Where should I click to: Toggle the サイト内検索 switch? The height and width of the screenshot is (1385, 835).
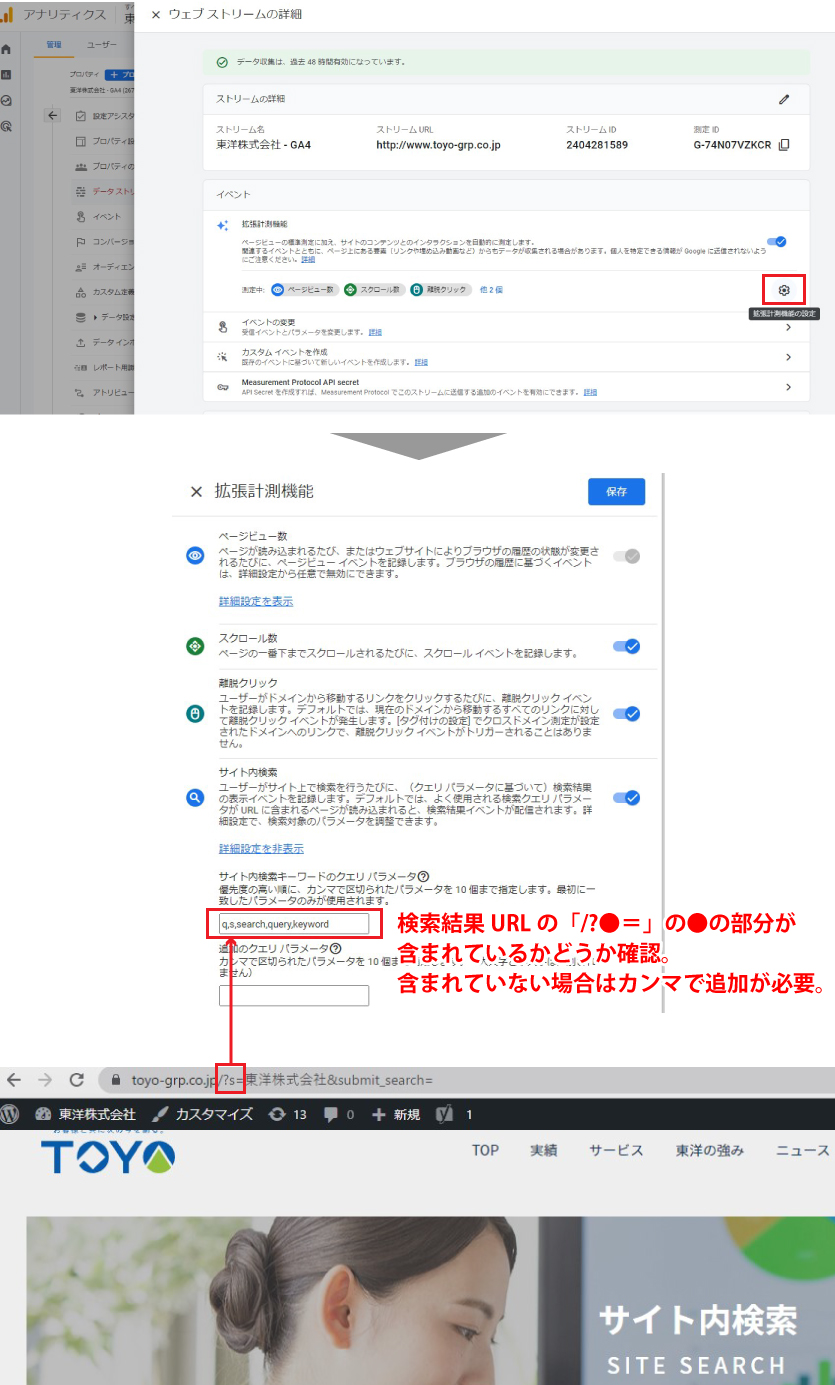[x=627, y=798]
